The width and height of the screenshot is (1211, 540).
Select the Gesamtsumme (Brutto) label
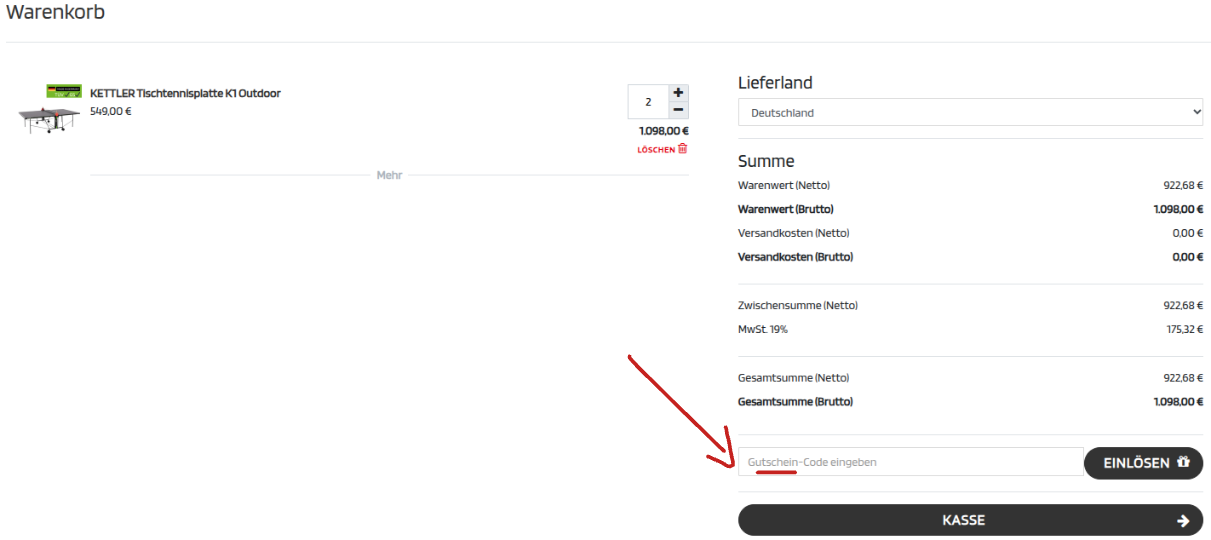pos(795,402)
